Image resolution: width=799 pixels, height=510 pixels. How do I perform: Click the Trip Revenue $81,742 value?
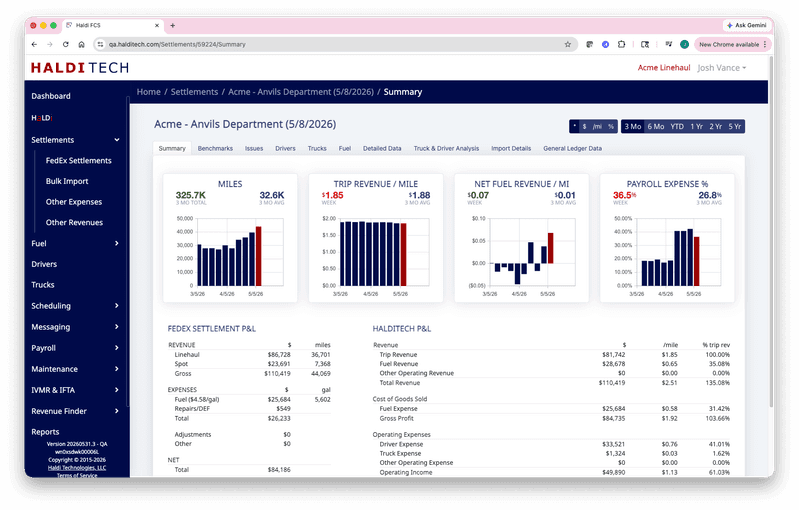(614, 355)
